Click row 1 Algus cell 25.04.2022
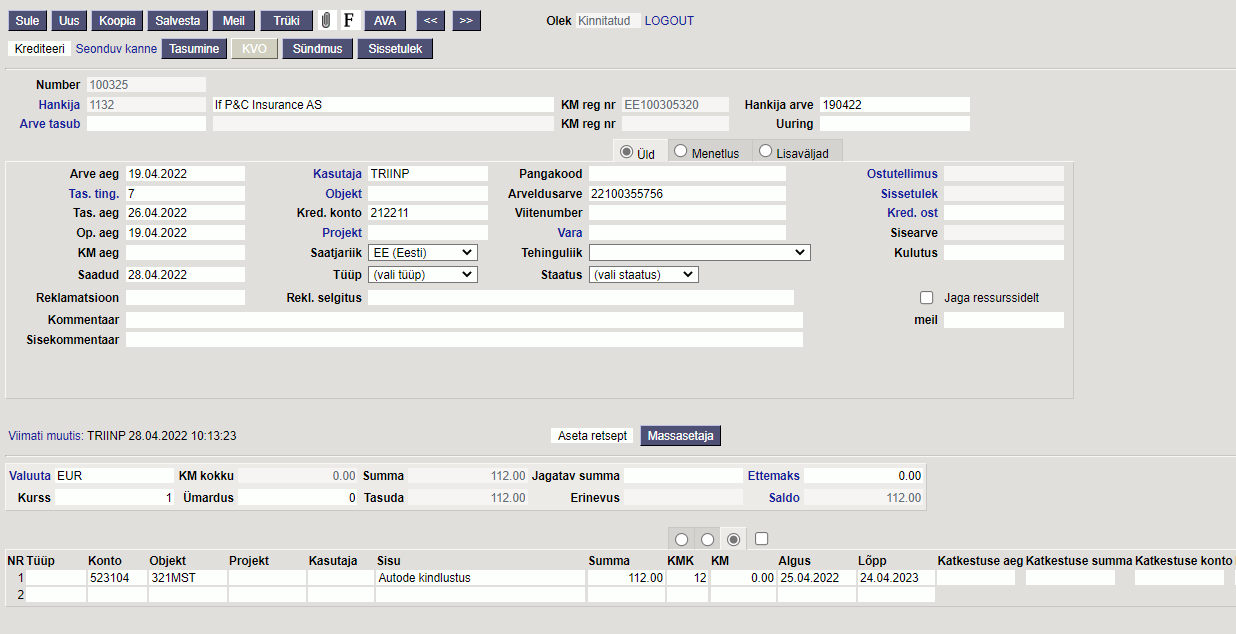This screenshot has height=634, width=1236. click(x=816, y=578)
